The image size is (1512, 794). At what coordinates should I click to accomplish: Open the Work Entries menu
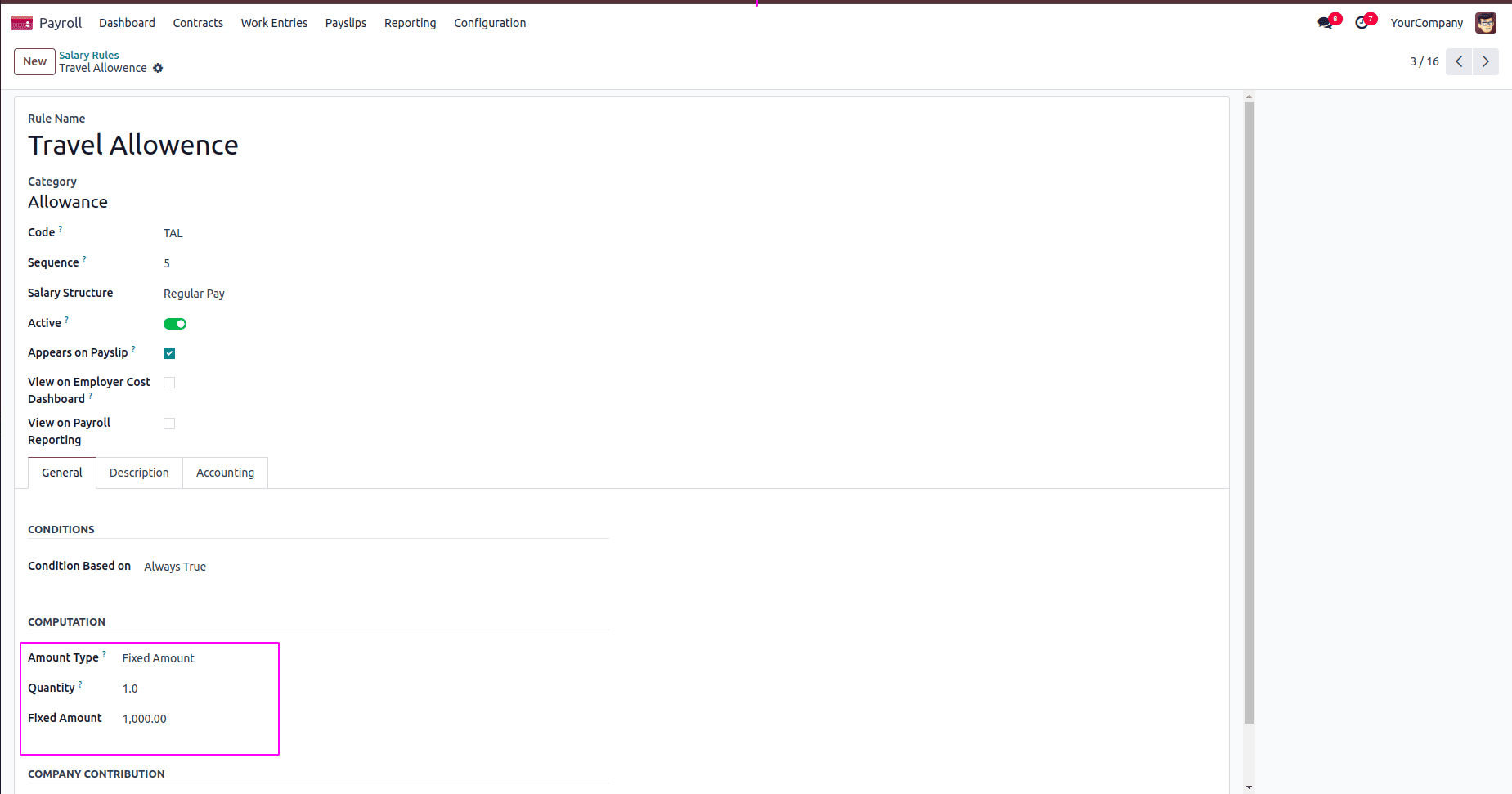pos(274,23)
